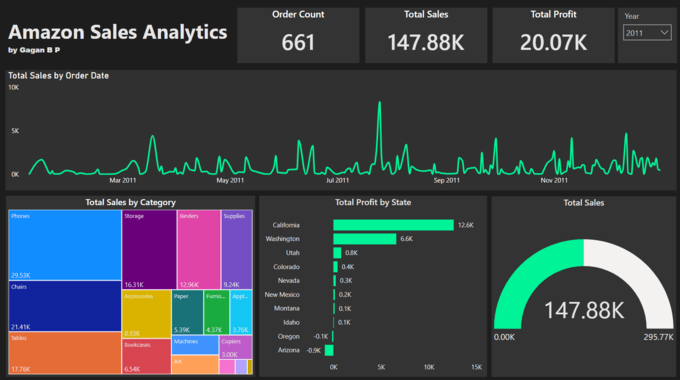The height and width of the screenshot is (380, 680).
Task: Click the gauge maximum label 295.77K
Action: pyautogui.click(x=658, y=337)
